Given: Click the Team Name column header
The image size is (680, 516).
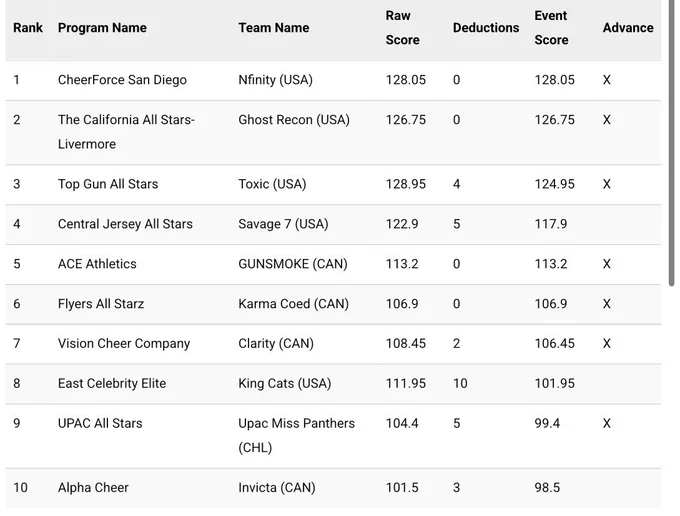Looking at the screenshot, I should point(274,28).
